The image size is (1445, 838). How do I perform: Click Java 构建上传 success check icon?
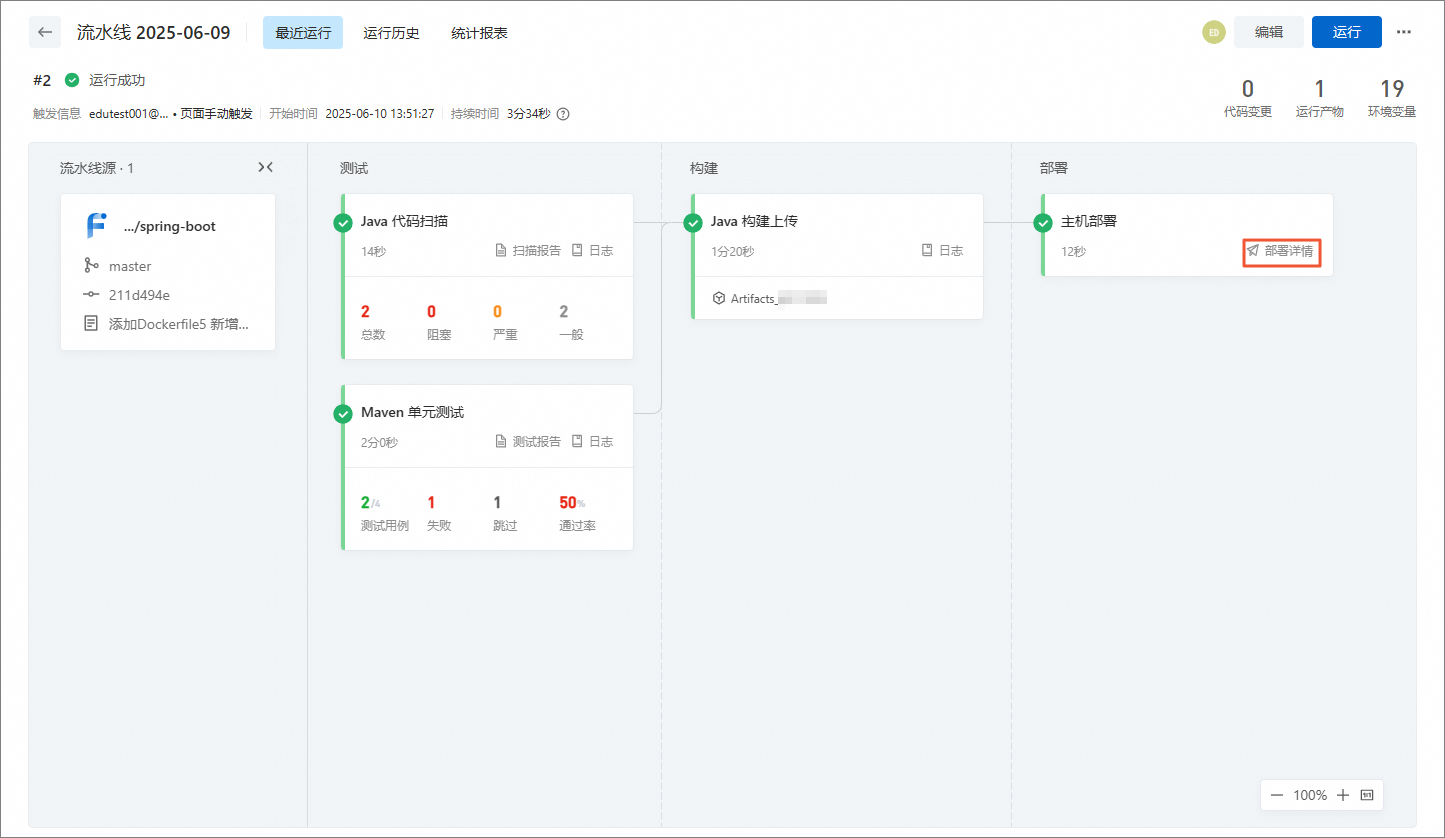pos(693,223)
